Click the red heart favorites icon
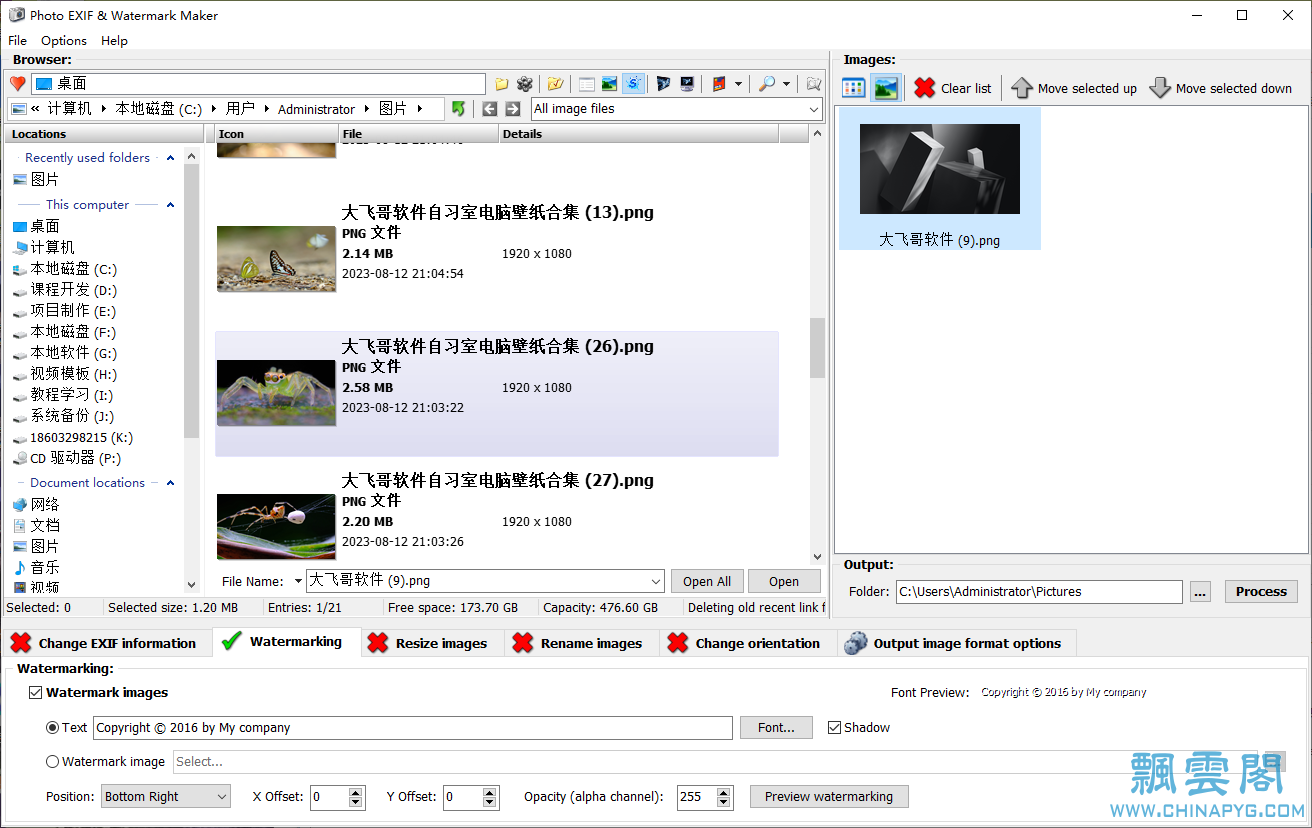1312x828 pixels. pyautogui.click(x=17, y=84)
